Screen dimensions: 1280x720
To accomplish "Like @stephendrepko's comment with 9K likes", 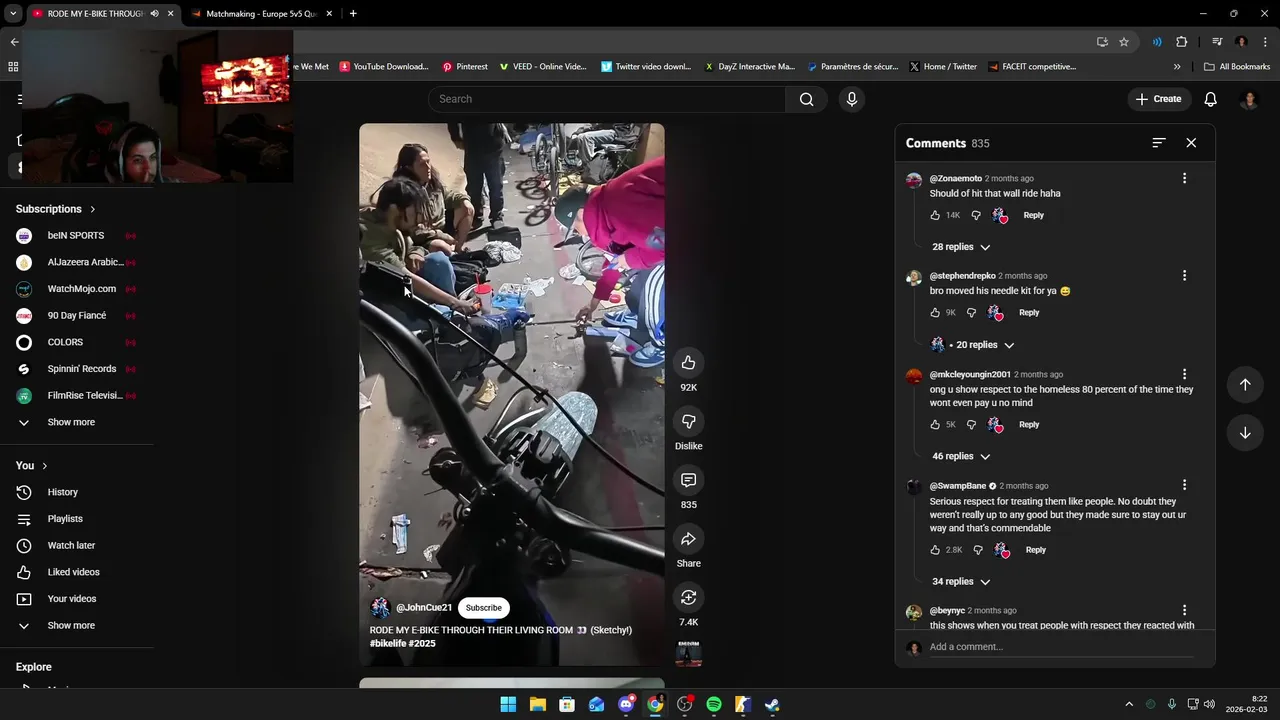I will 936,312.
